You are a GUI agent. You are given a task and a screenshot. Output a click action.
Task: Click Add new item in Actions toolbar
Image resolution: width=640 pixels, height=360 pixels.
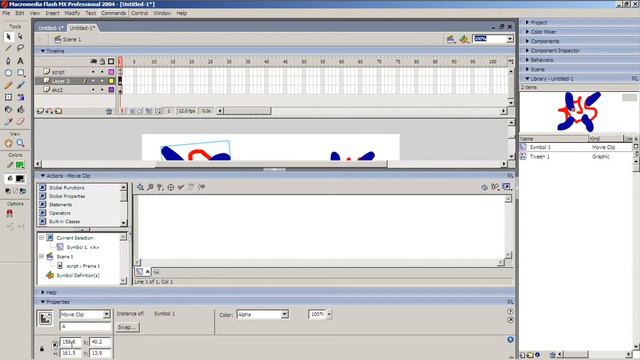click(x=140, y=187)
